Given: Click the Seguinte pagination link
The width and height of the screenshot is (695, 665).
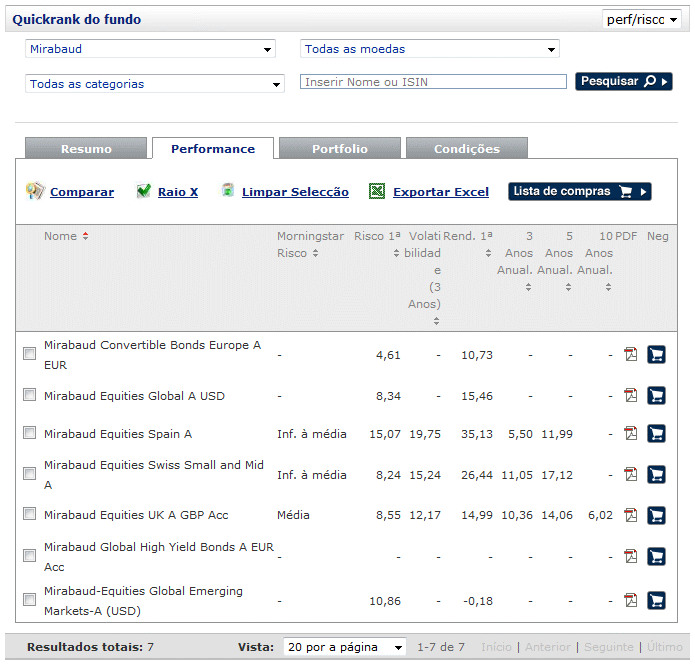Looking at the screenshot, I should pos(609,647).
